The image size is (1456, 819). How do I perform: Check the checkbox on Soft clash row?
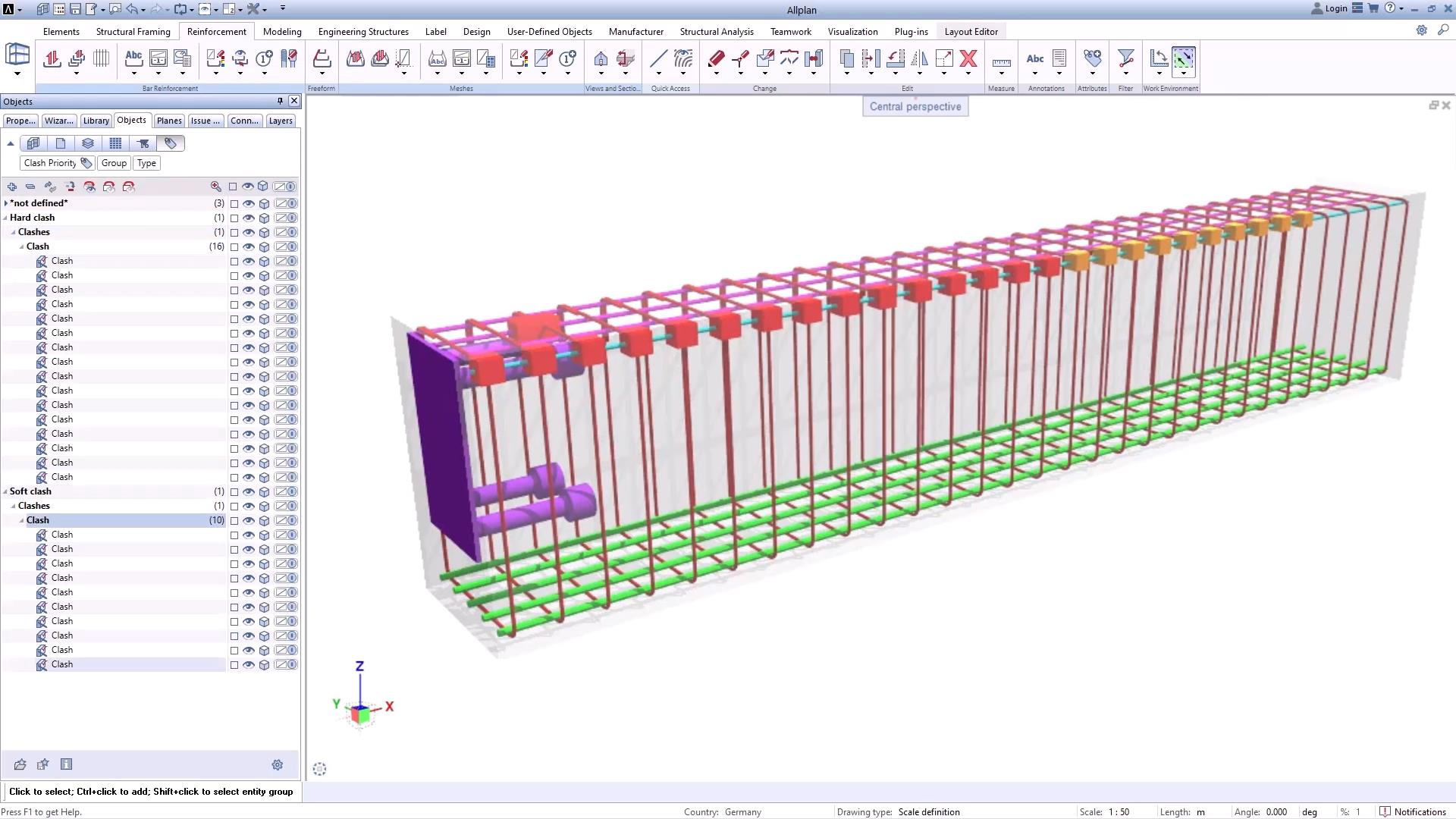point(234,492)
